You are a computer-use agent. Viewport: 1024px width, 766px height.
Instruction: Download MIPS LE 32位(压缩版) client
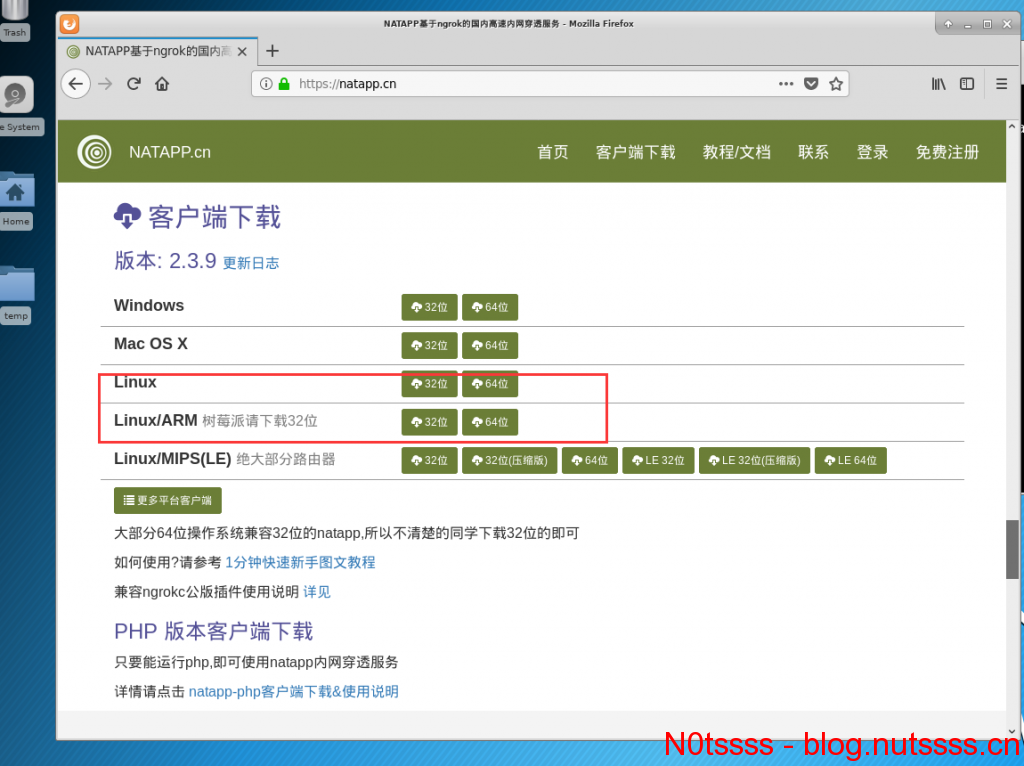click(x=754, y=460)
